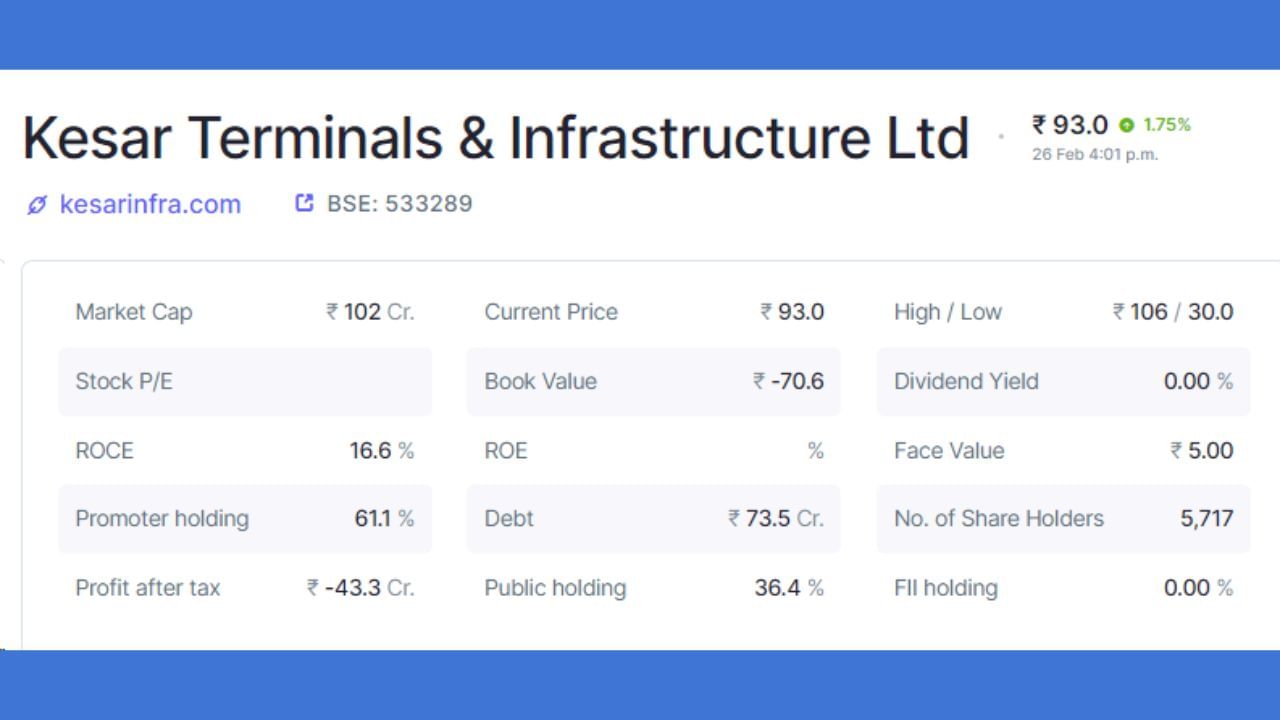Screen dimensions: 1280x720
Task: Click the Profit after tax value
Action: [360, 588]
